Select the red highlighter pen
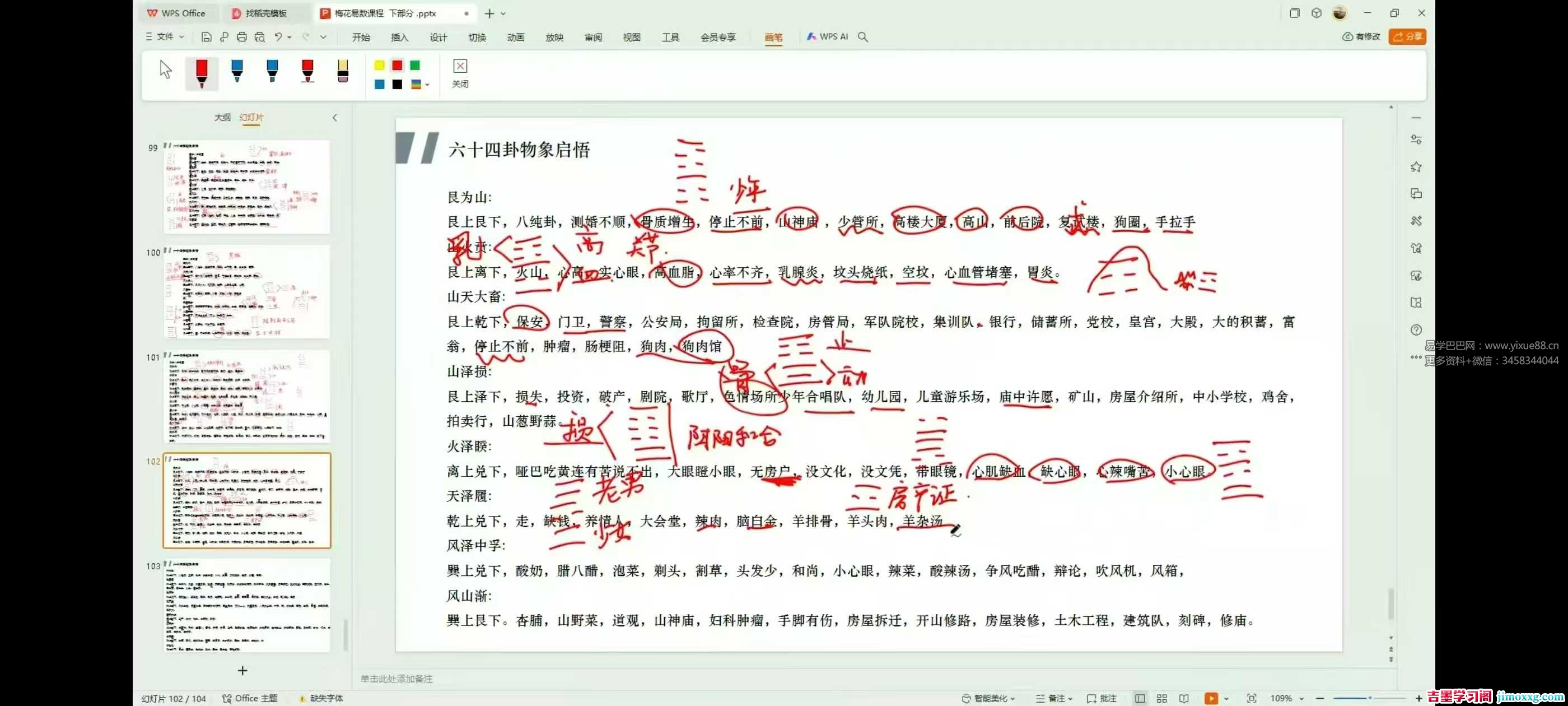This screenshot has width=1568, height=706. 307,72
